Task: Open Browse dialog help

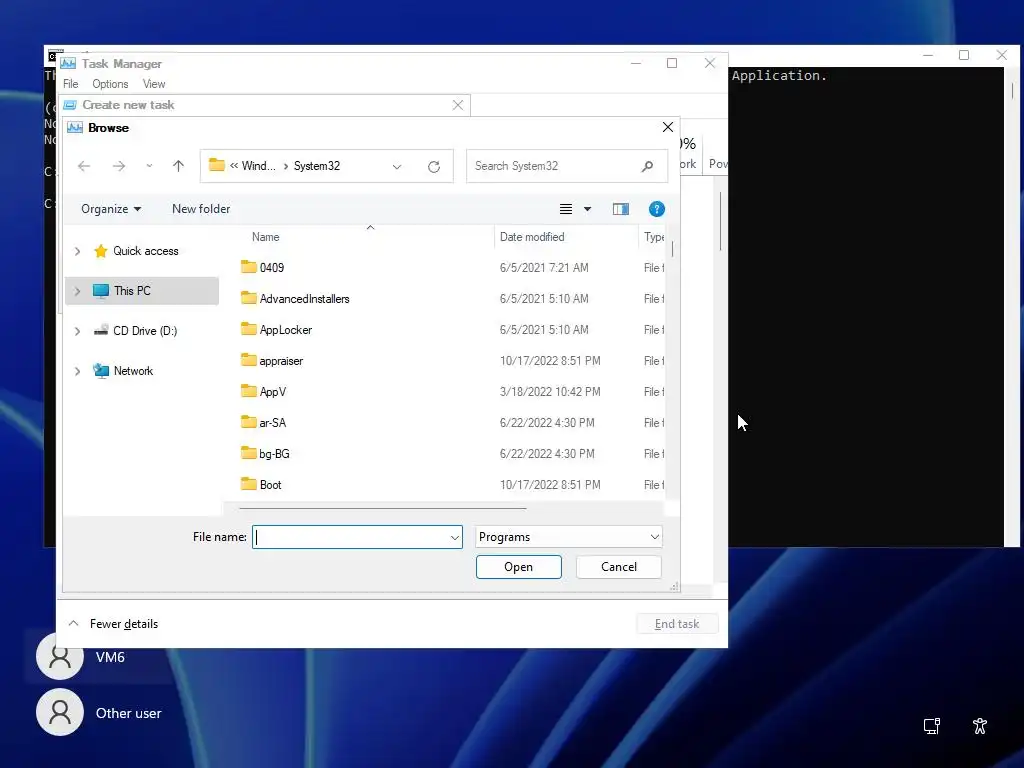Action: (x=656, y=209)
